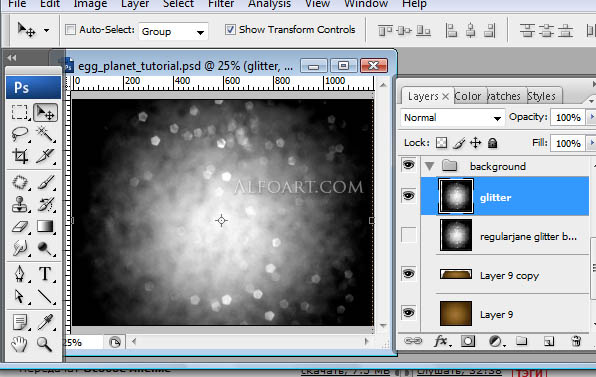
Task: Hide the glitter layer
Action: [409, 196]
